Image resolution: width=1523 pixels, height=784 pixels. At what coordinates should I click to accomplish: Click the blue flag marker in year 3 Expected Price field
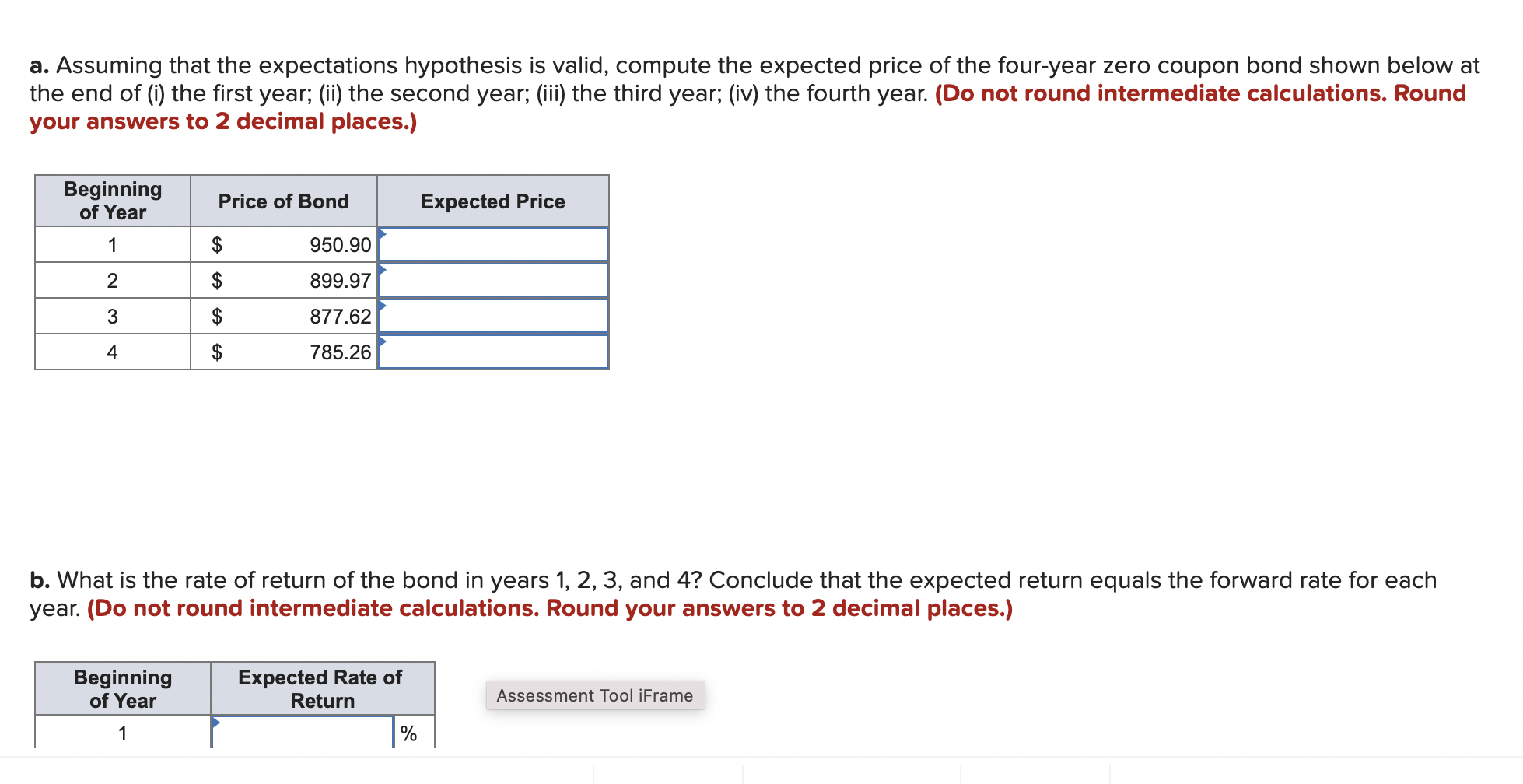tap(383, 306)
